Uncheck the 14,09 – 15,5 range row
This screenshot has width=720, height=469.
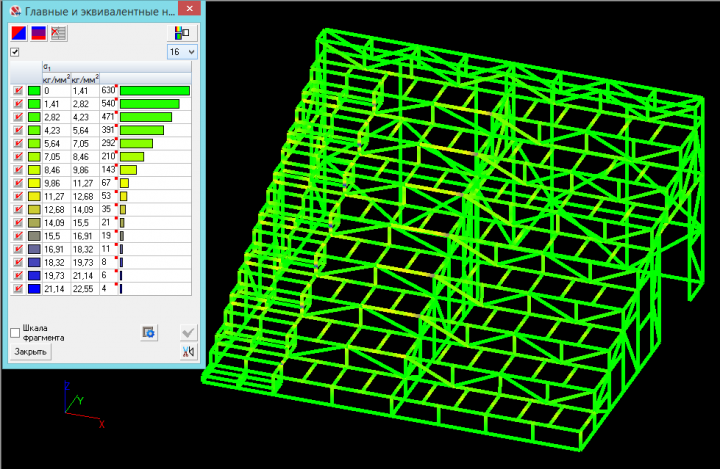[x=18, y=223]
